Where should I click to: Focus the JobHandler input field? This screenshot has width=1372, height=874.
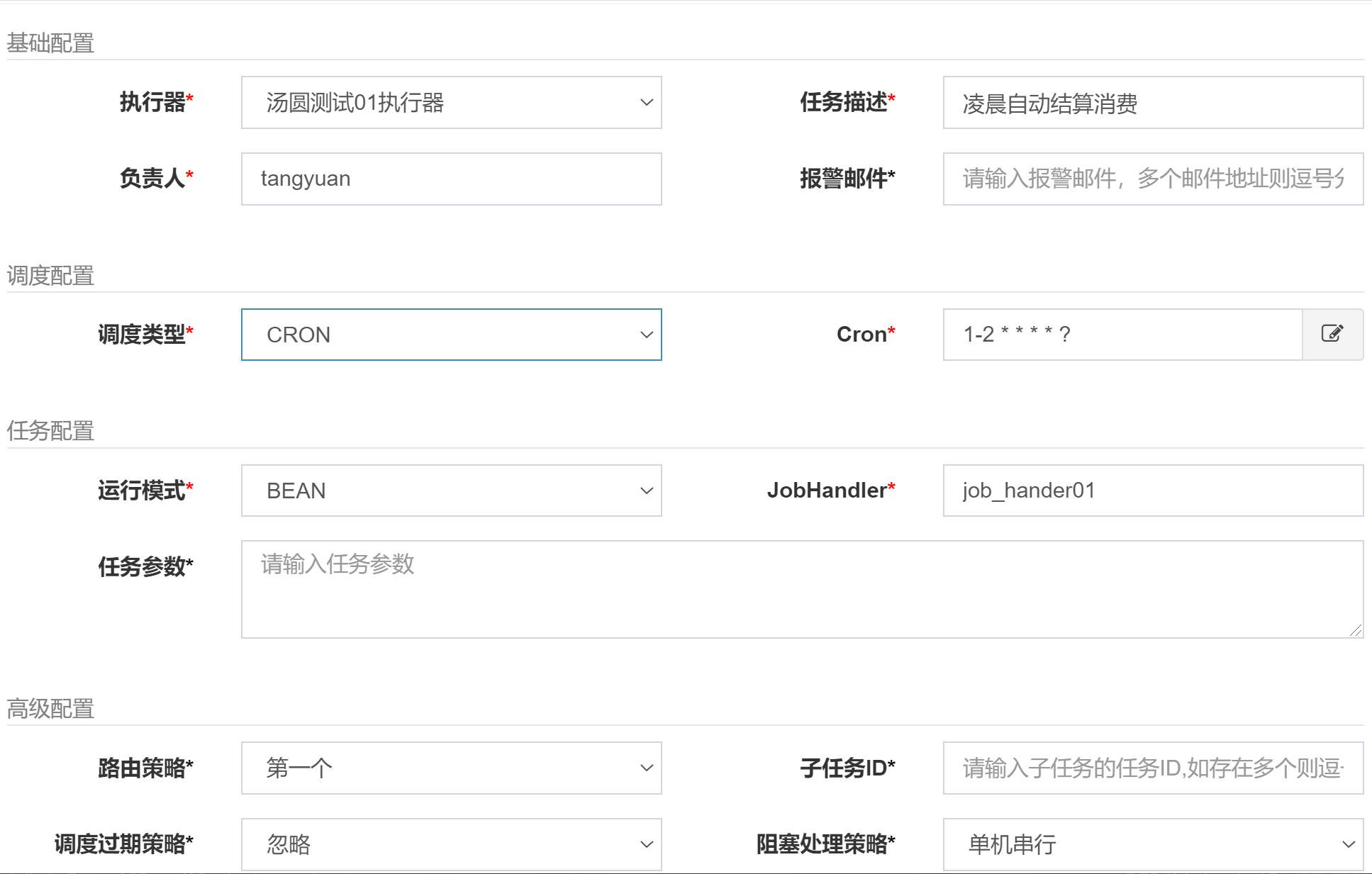[x=1153, y=491]
